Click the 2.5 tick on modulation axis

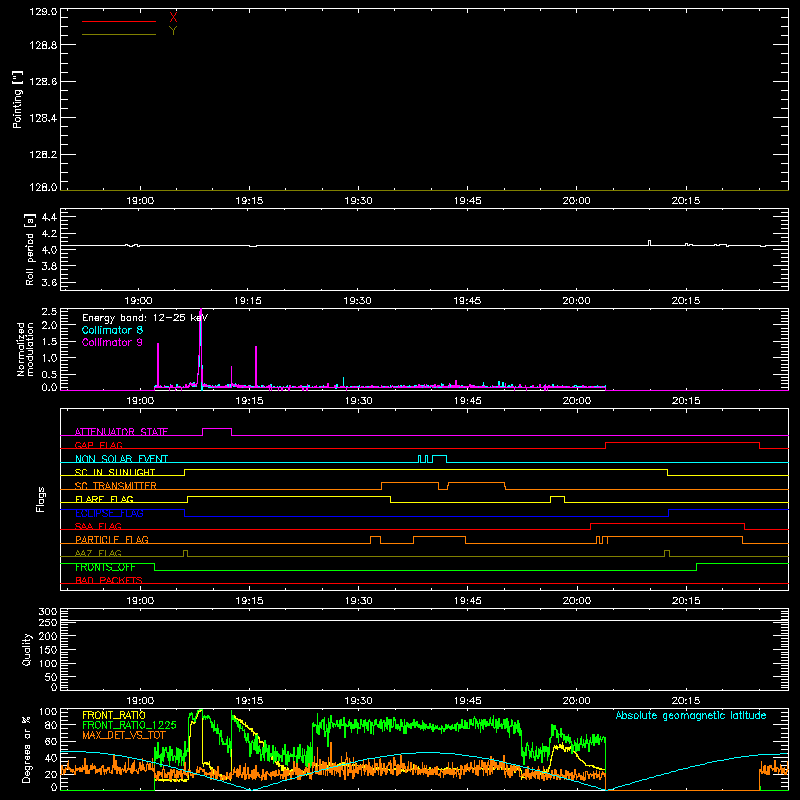pyautogui.click(x=49, y=312)
